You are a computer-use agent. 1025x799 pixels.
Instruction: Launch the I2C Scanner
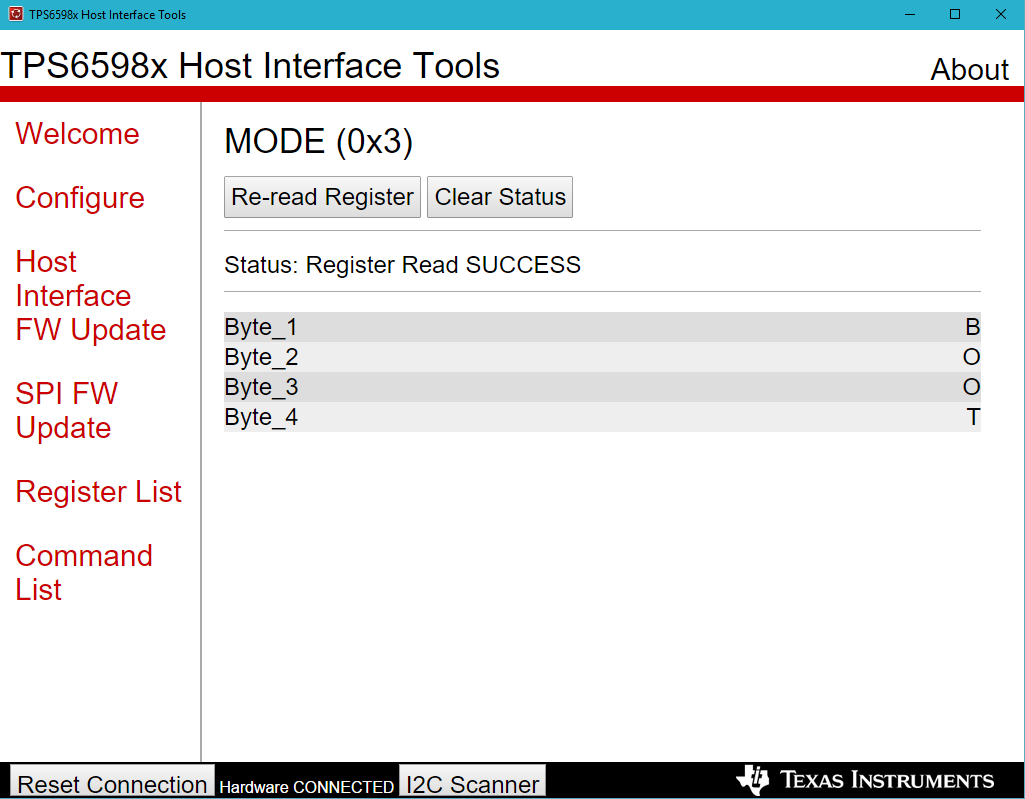[472, 784]
